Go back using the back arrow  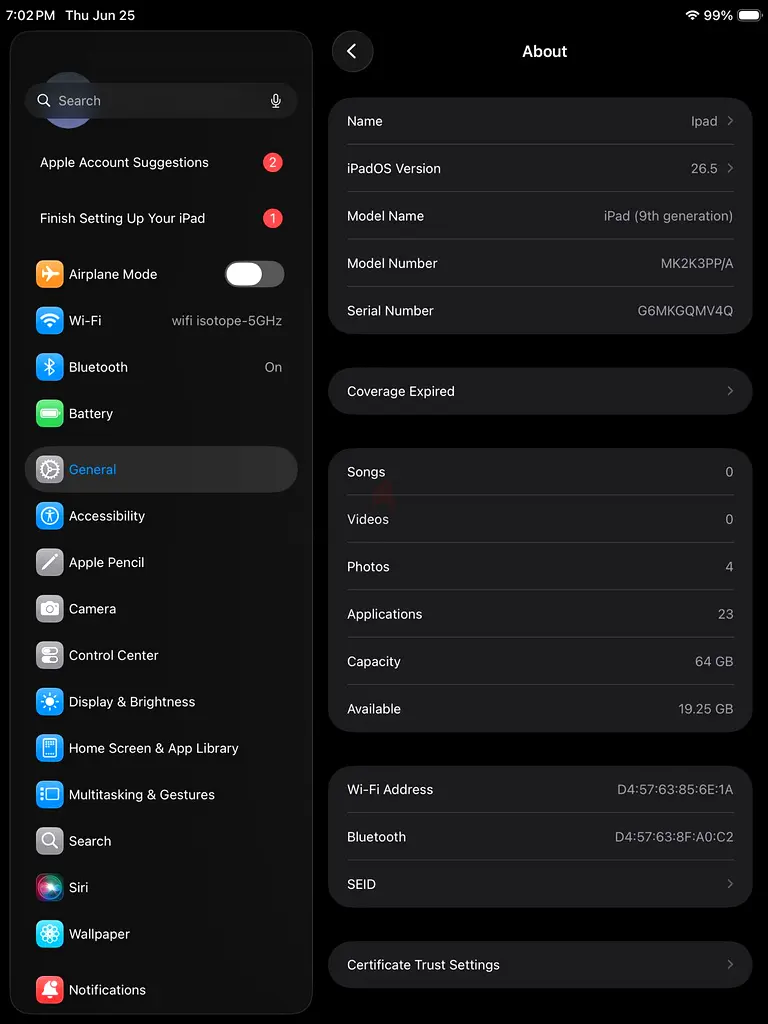pyautogui.click(x=353, y=52)
